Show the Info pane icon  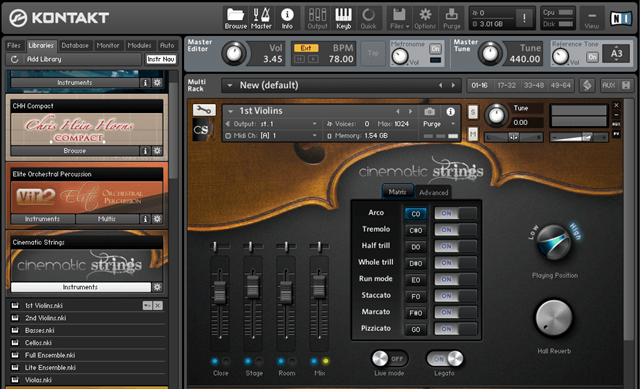[x=287, y=18]
